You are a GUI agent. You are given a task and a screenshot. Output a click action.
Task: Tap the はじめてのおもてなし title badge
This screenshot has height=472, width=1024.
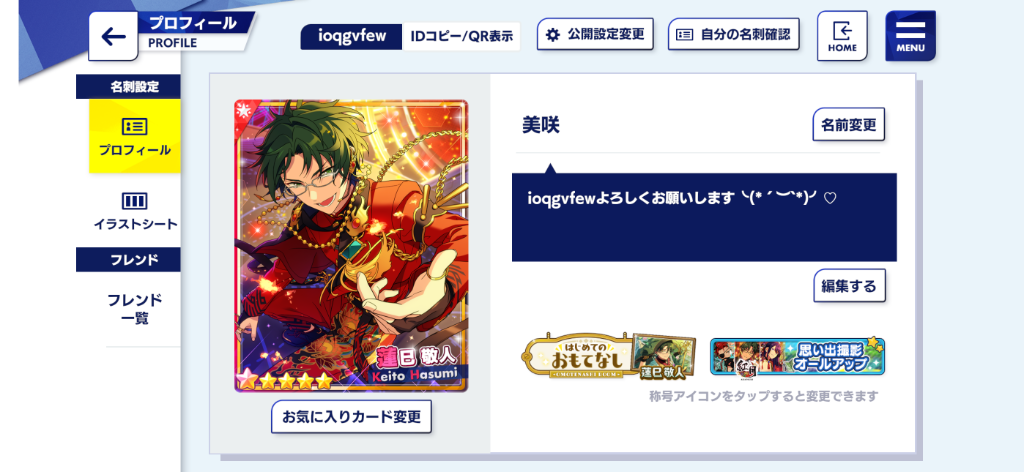click(x=608, y=356)
